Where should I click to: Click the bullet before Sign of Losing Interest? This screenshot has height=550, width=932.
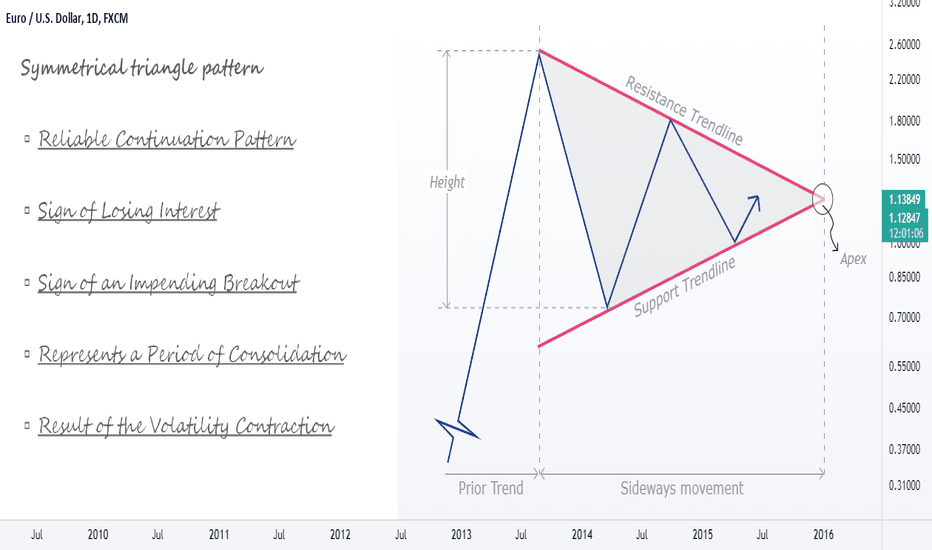point(27,210)
